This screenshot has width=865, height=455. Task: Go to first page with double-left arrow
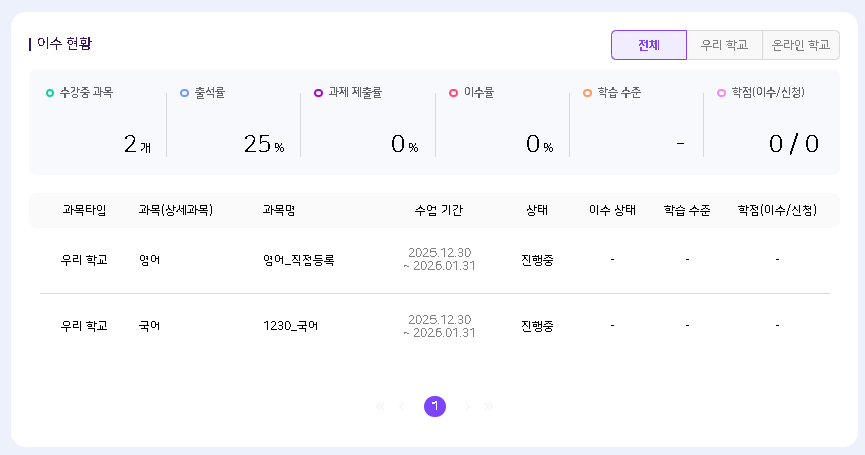click(380, 406)
